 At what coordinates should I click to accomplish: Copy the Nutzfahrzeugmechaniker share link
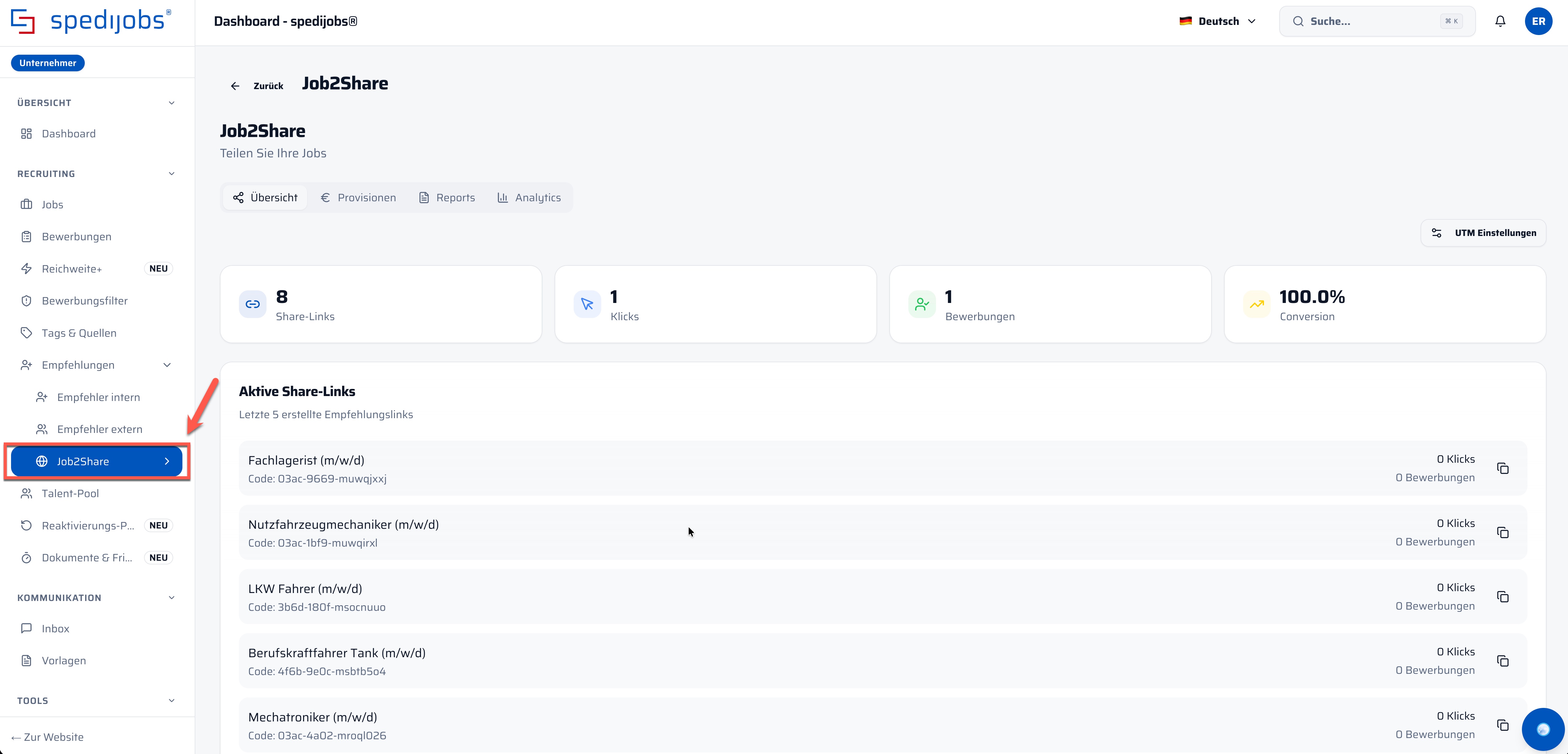[x=1503, y=532]
